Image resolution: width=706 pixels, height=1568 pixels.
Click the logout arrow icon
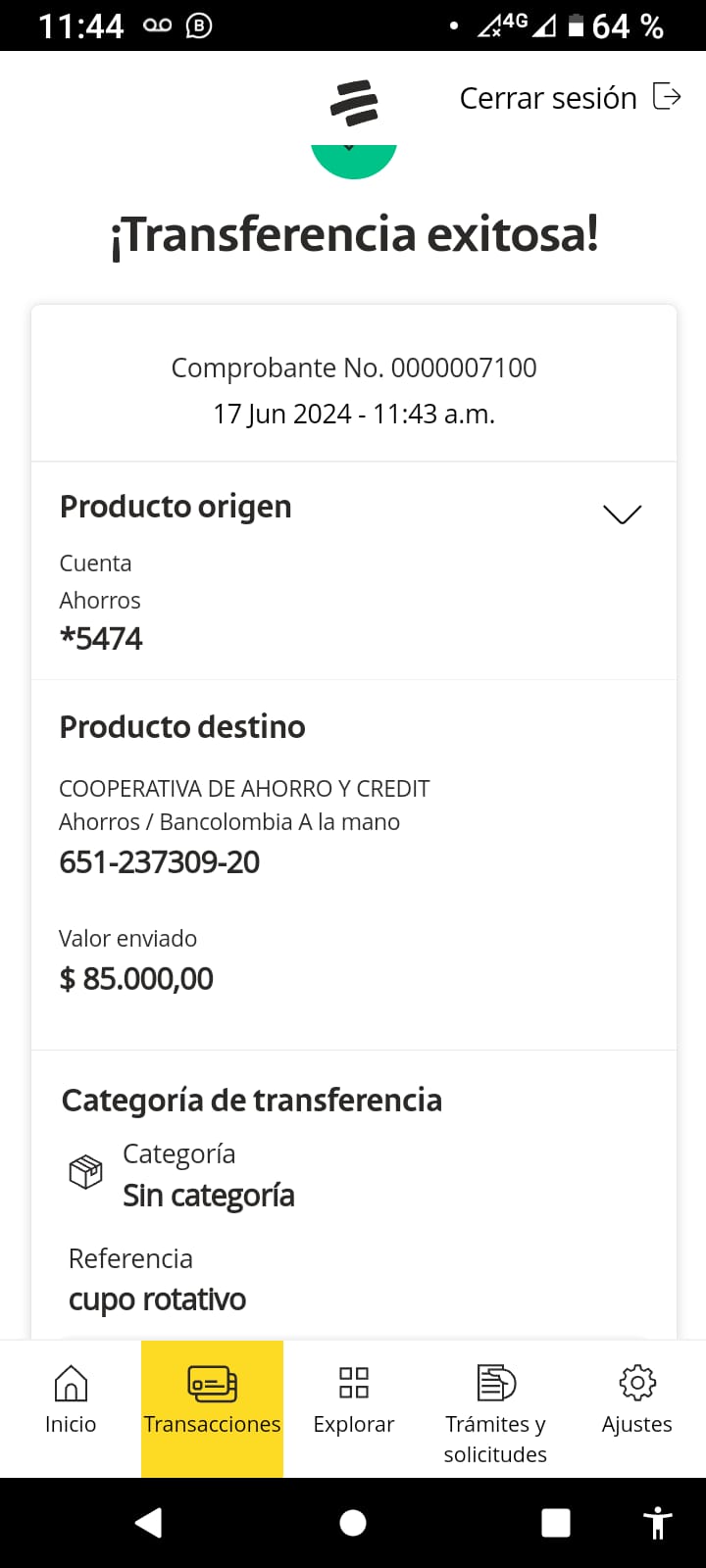tap(667, 97)
